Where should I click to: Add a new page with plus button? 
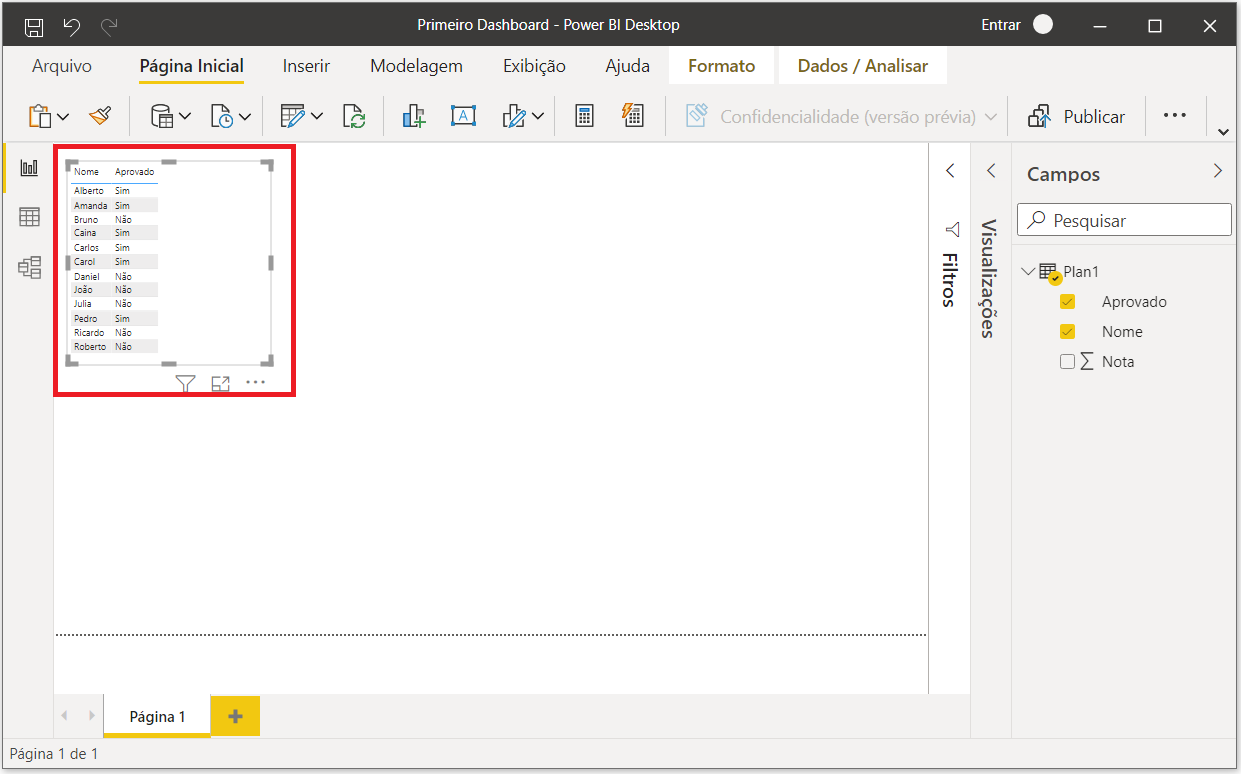click(x=235, y=716)
